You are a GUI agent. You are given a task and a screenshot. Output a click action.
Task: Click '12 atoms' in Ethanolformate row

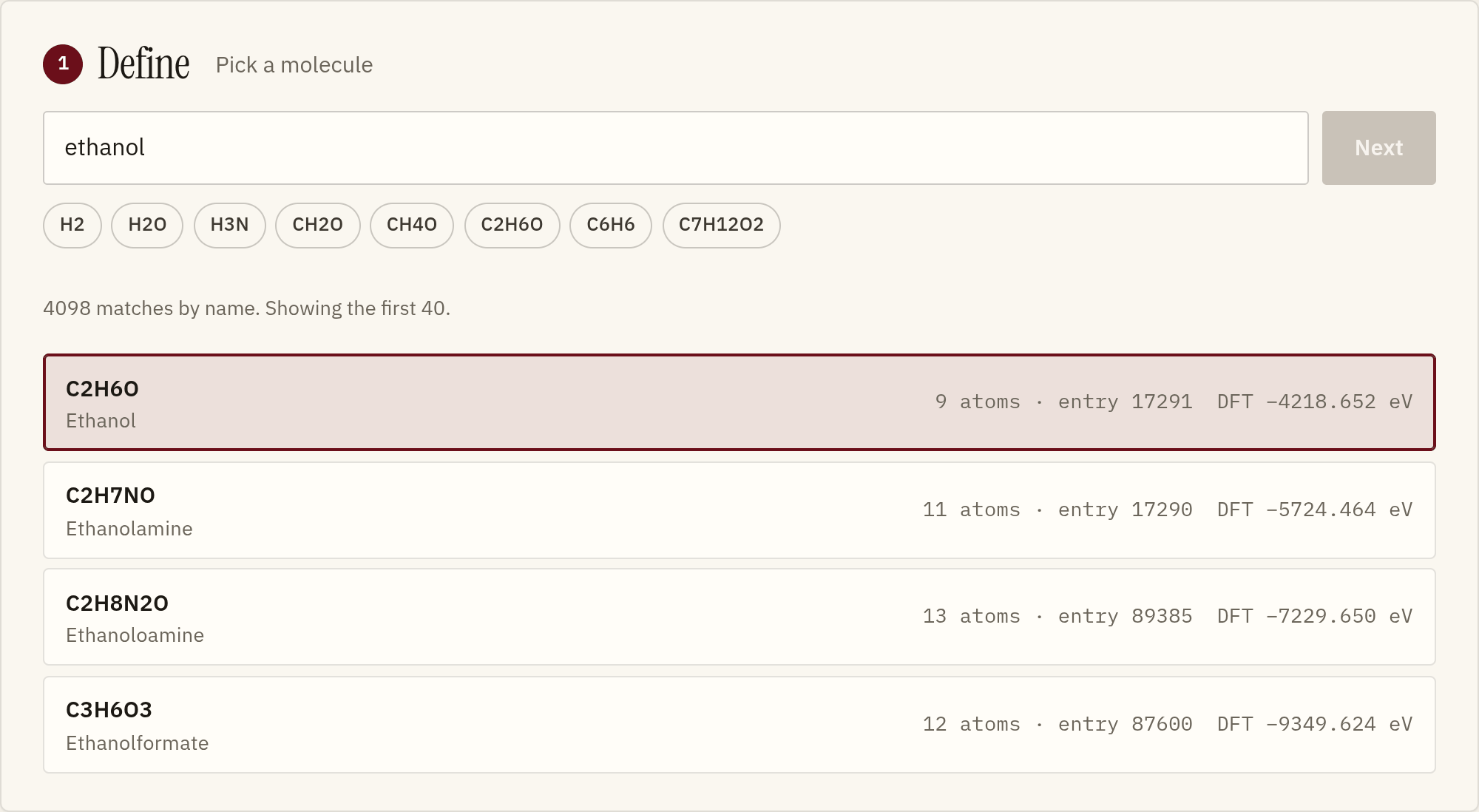coord(972,724)
